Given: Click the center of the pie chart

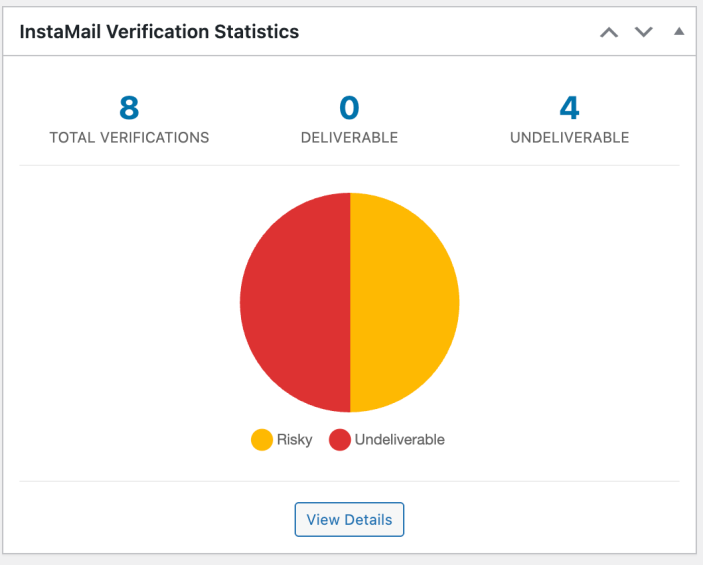Looking at the screenshot, I should point(350,302).
